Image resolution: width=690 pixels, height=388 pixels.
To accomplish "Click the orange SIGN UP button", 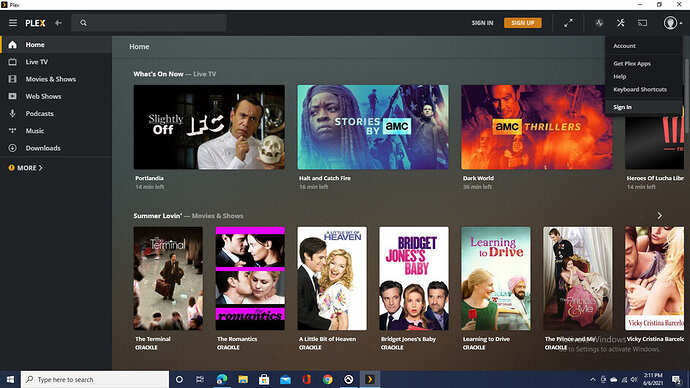I will pyautogui.click(x=523, y=23).
